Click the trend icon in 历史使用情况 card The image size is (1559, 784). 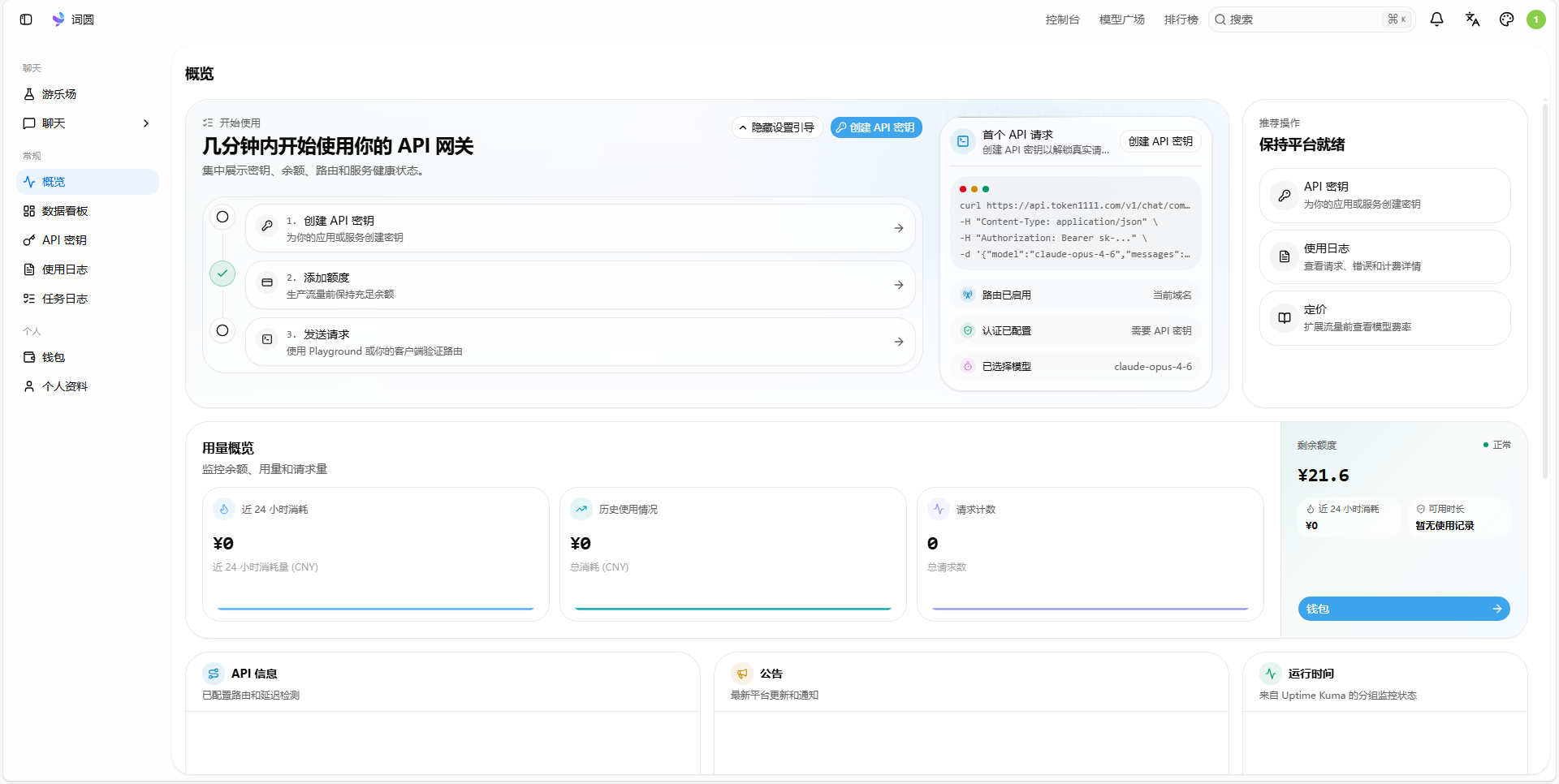(581, 509)
